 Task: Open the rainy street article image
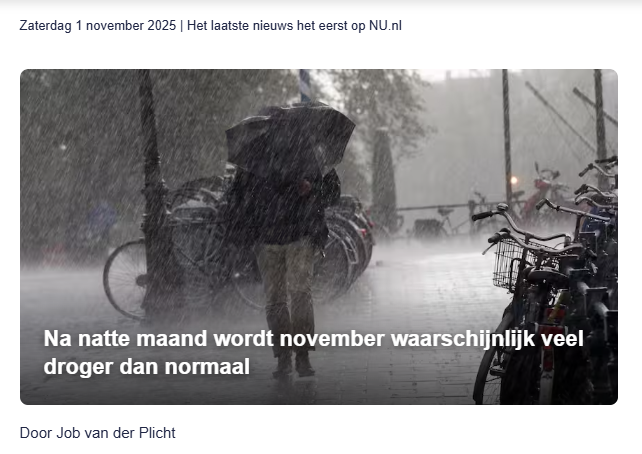319,237
